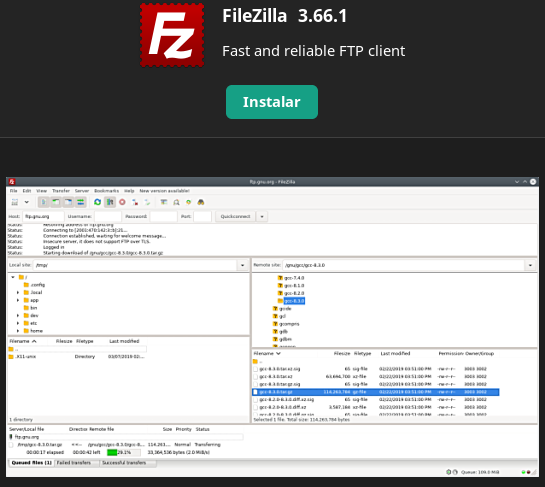Expand the home folder in local tree

click(x=18, y=331)
